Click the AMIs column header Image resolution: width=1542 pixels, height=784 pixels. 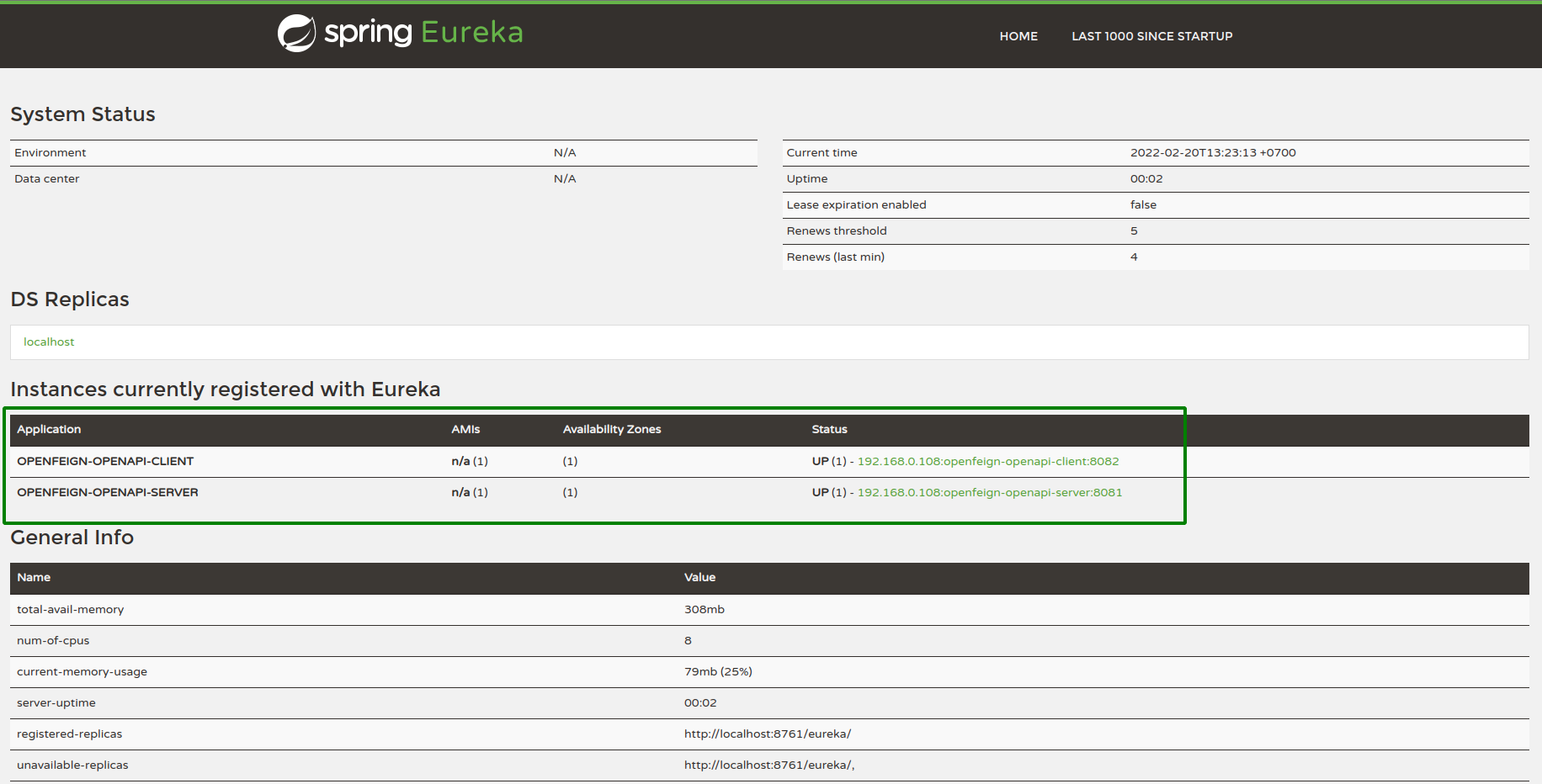click(x=465, y=430)
